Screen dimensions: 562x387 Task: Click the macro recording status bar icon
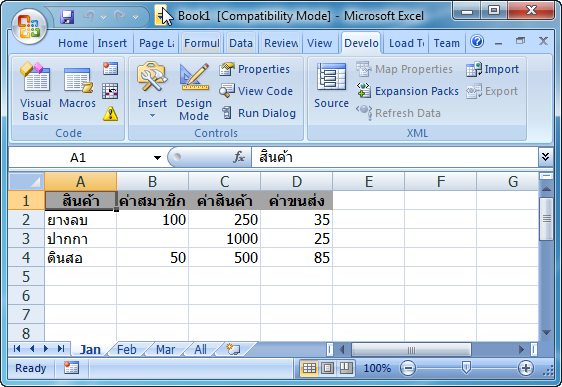pyautogui.click(x=71, y=368)
